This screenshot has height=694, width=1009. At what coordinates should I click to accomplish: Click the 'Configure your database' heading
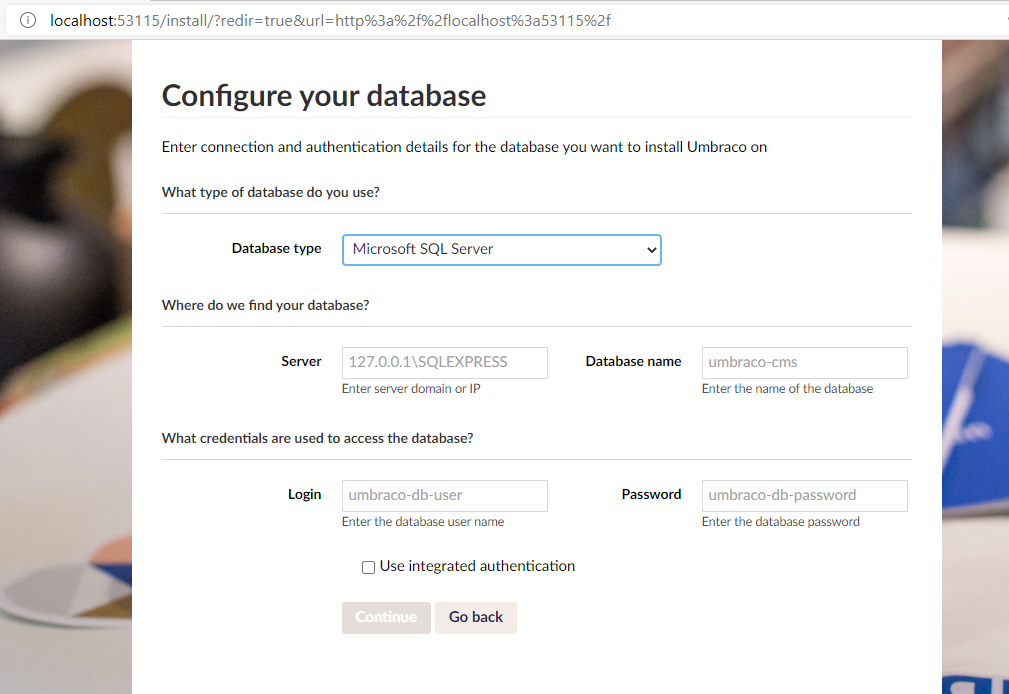click(x=324, y=96)
